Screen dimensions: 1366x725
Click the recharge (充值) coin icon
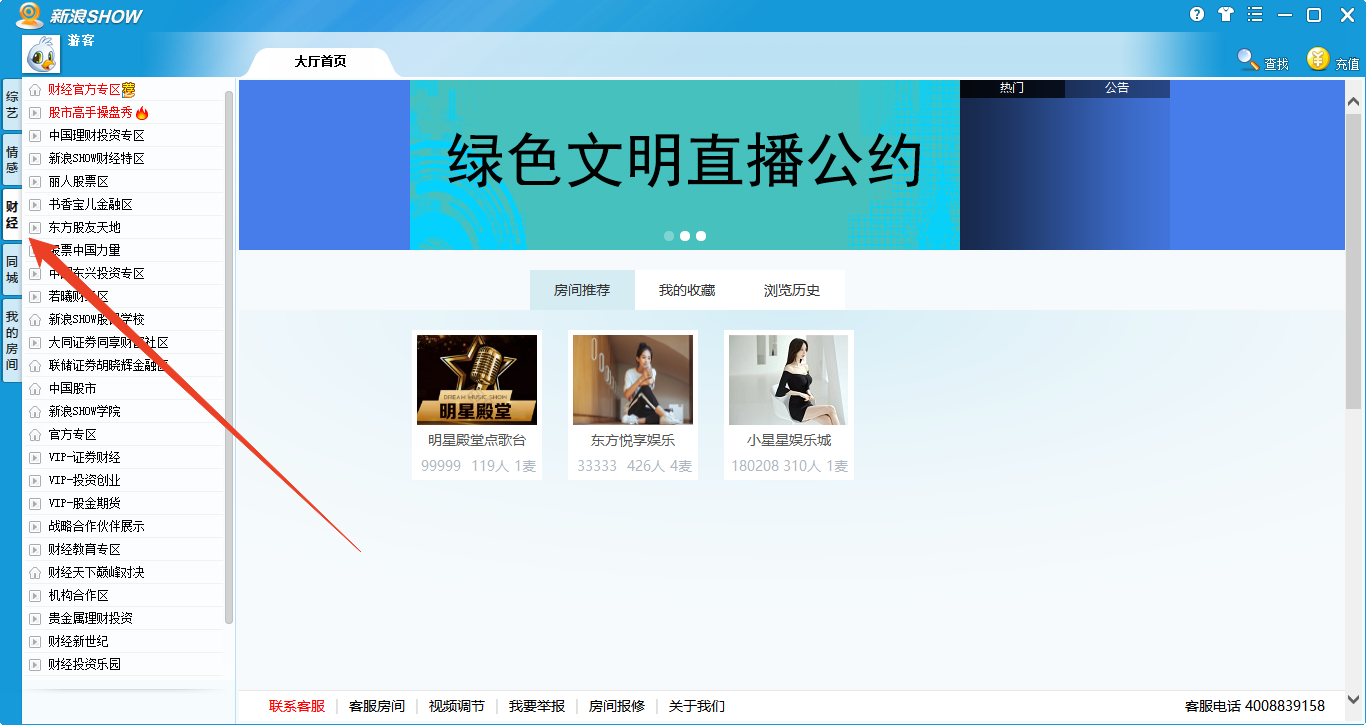(1318, 59)
